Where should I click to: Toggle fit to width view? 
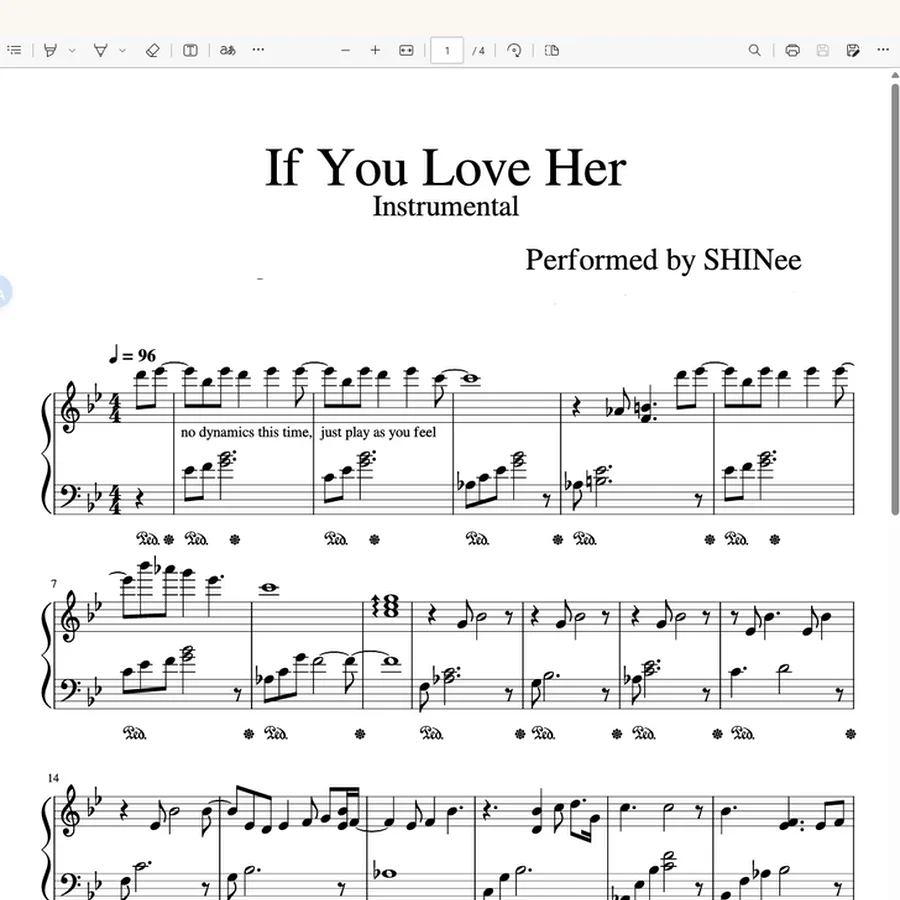pos(406,51)
